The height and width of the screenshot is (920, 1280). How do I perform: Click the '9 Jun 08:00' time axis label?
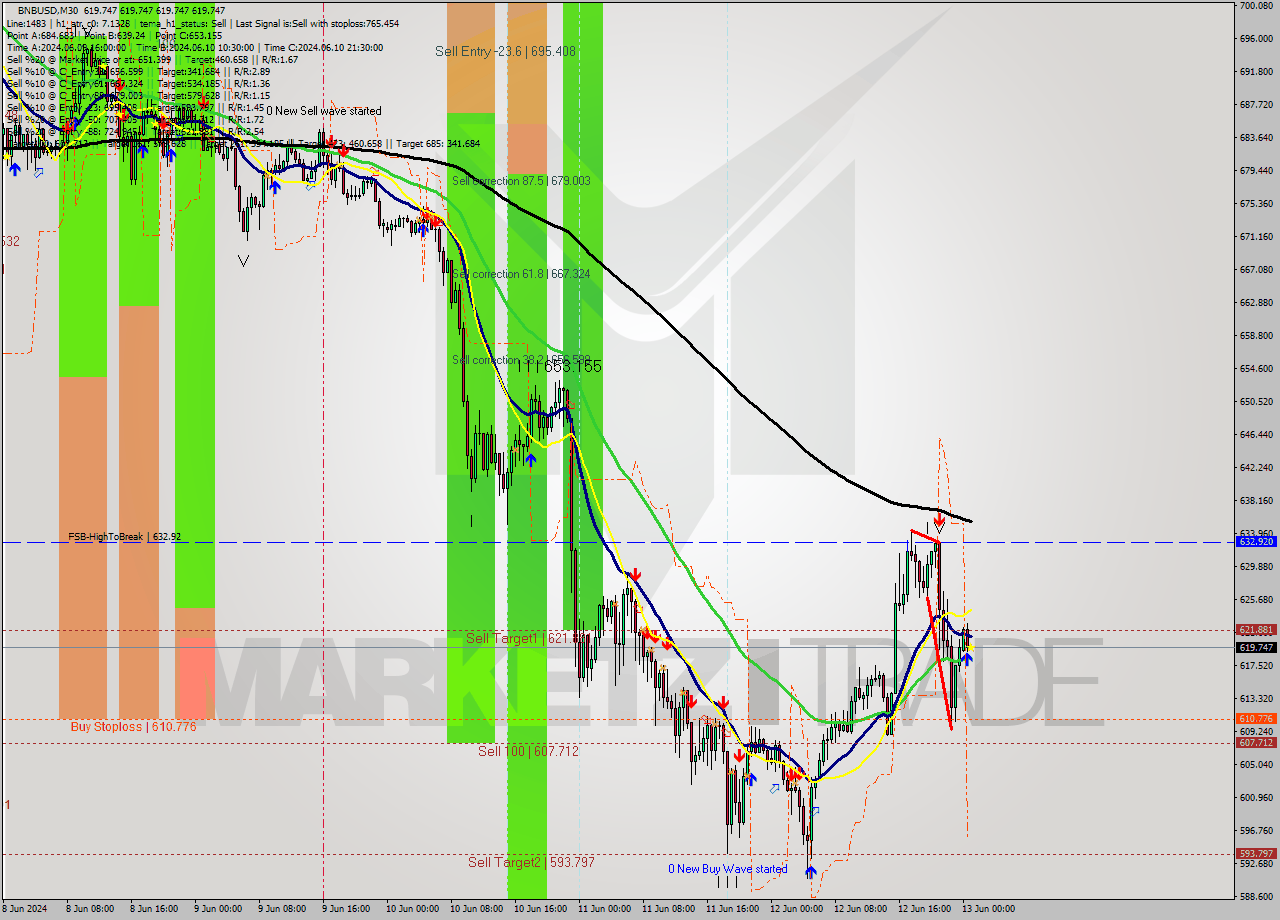pos(282,909)
